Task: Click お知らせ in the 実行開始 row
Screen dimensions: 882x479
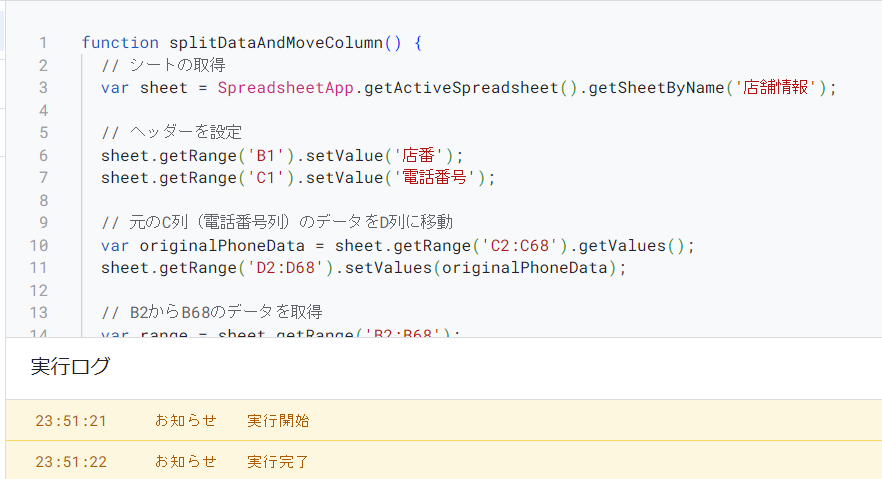Action: click(x=186, y=421)
